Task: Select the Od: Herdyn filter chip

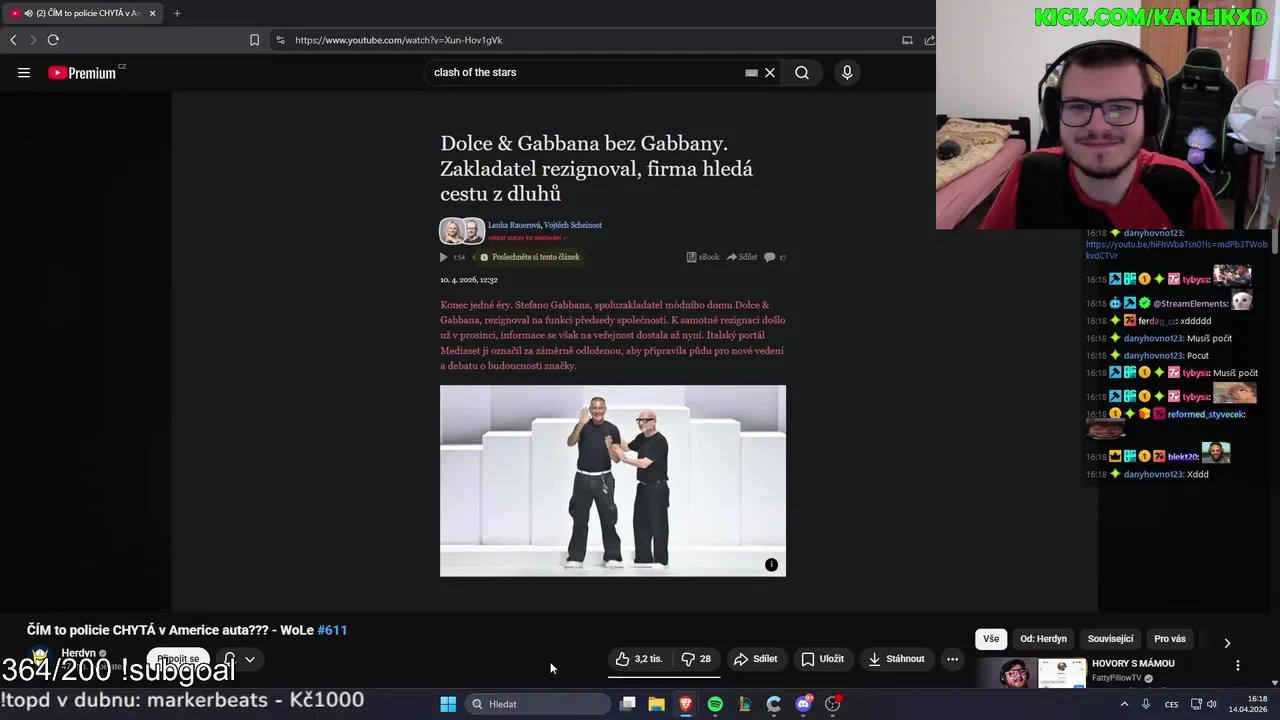Action: click(x=1043, y=639)
